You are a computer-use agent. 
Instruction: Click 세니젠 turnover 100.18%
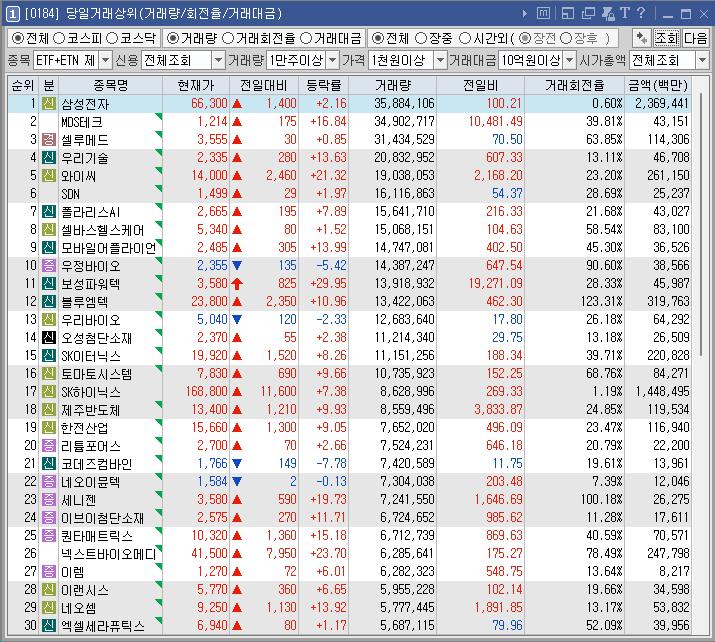(x=601, y=500)
